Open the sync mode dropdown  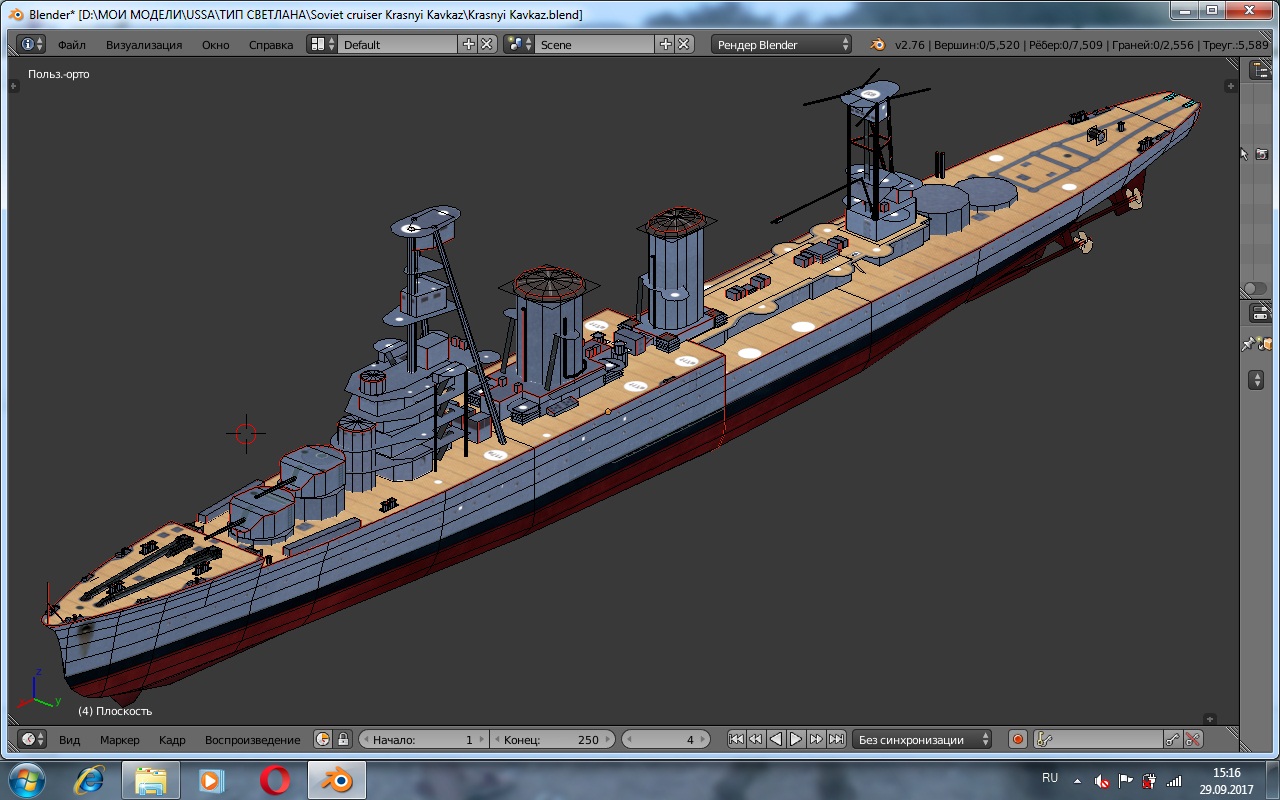click(x=922, y=739)
